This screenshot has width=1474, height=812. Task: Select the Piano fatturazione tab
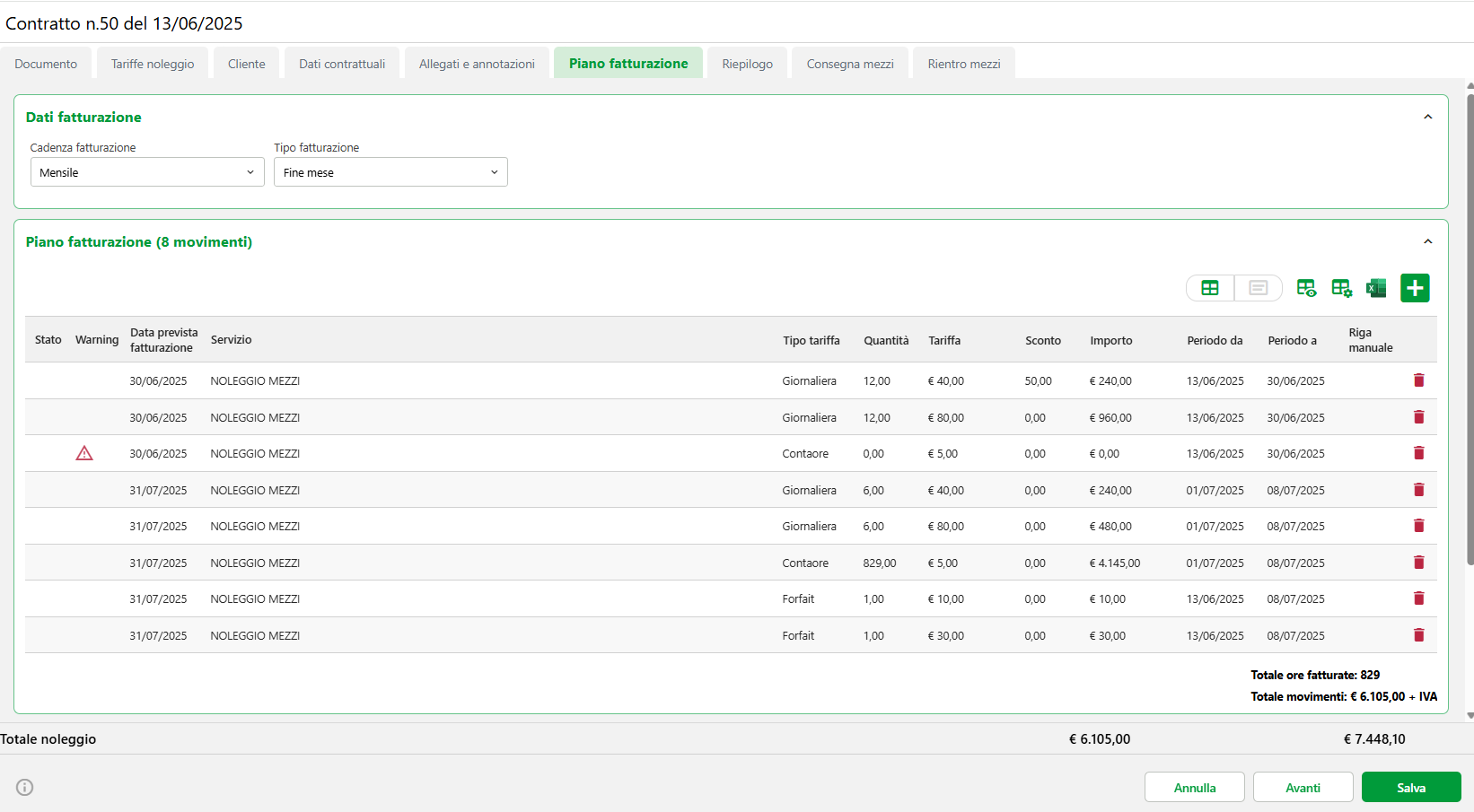628,64
